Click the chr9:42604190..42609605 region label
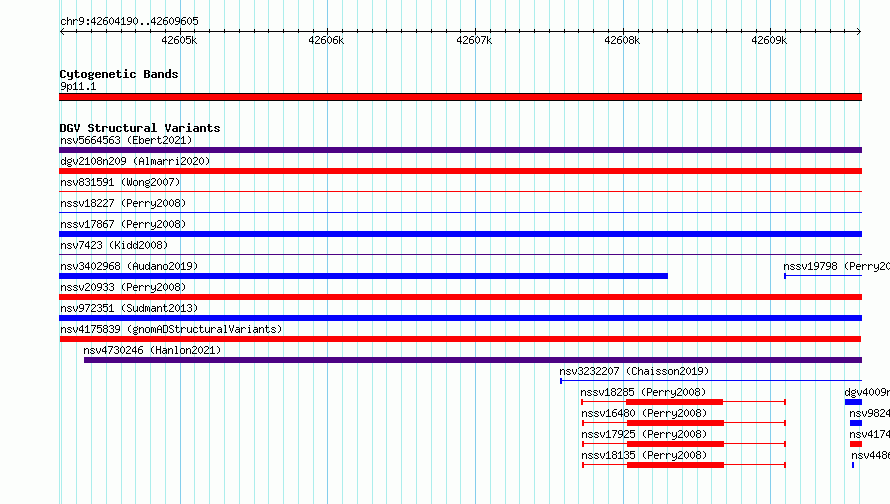890x504 pixels. 129,21
